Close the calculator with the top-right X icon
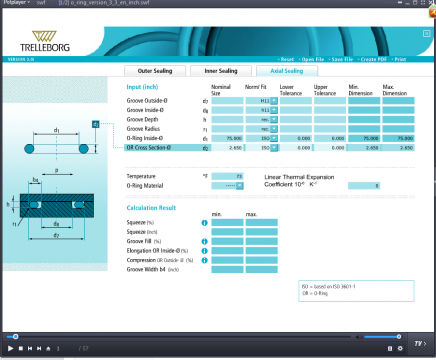436x360 pixels. (427, 34)
